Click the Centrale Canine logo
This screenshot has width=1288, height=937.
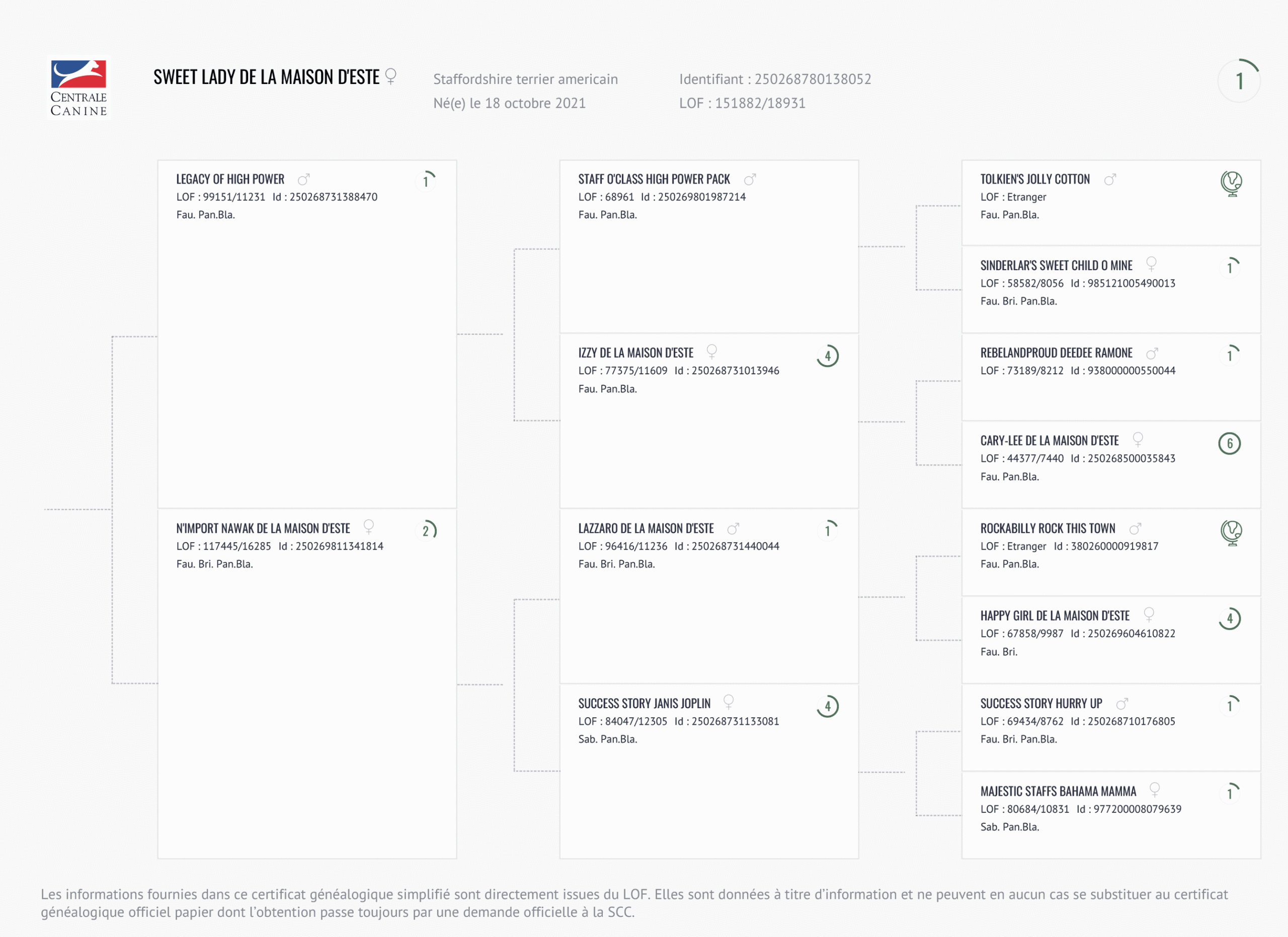[x=79, y=88]
